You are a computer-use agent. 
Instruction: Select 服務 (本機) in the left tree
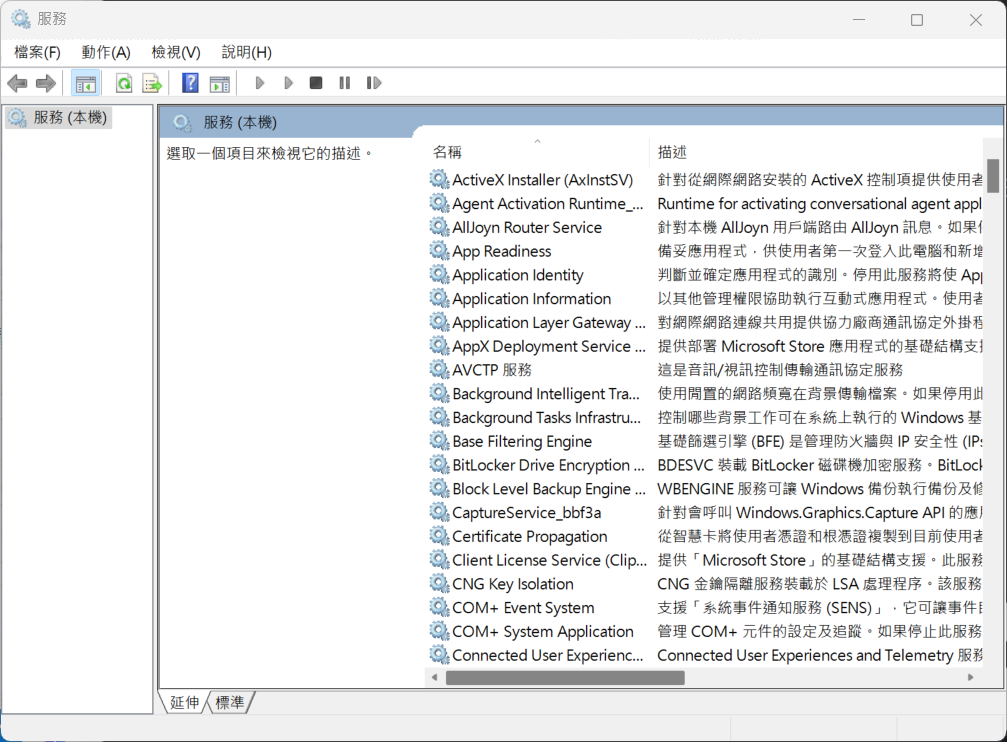coord(58,118)
